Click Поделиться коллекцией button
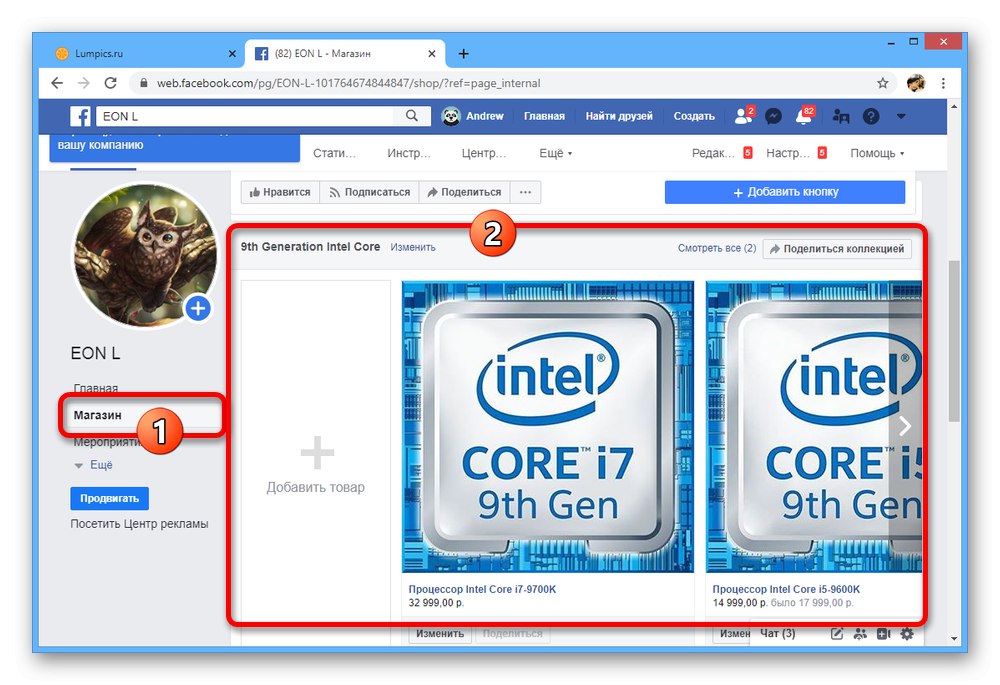1000x685 pixels. pos(837,249)
